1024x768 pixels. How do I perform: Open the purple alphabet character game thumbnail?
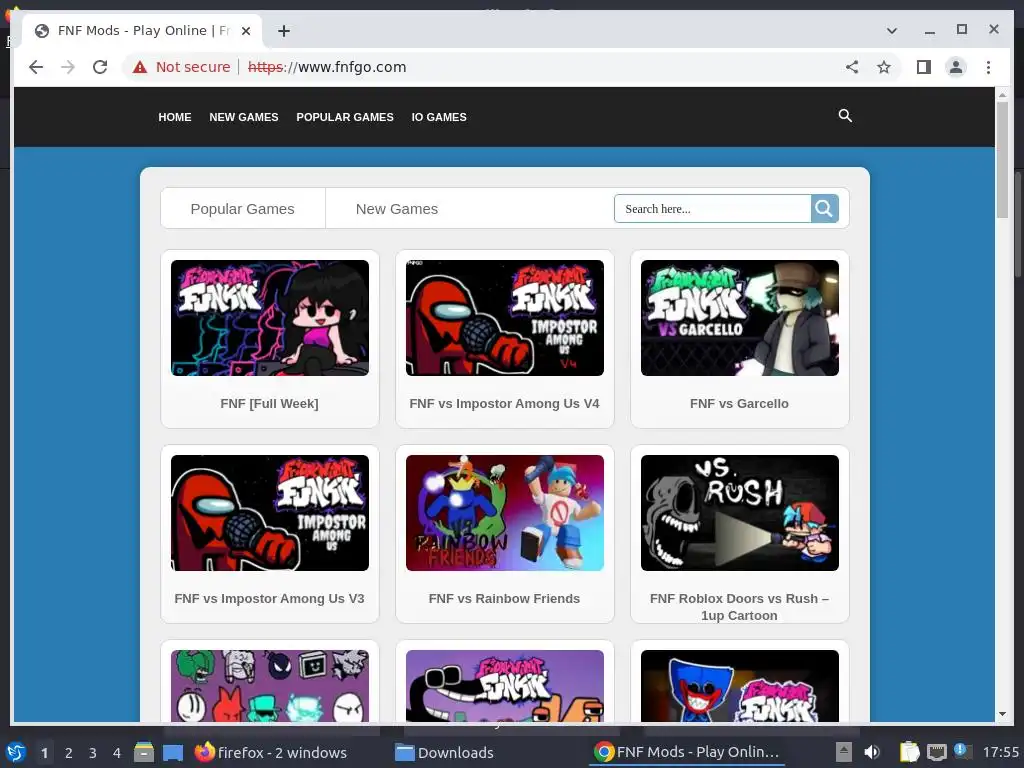click(x=505, y=686)
